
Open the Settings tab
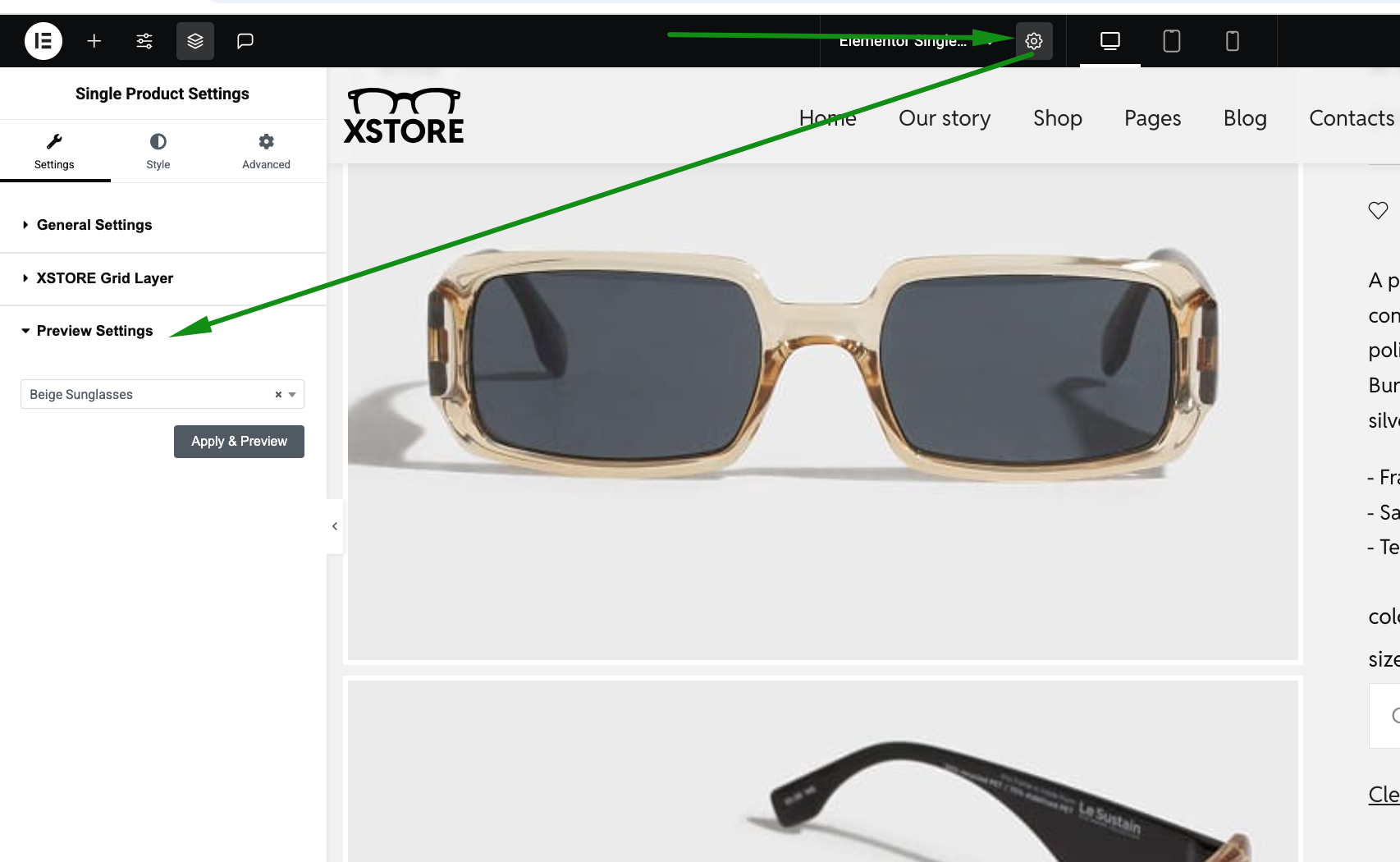pyautogui.click(x=54, y=152)
